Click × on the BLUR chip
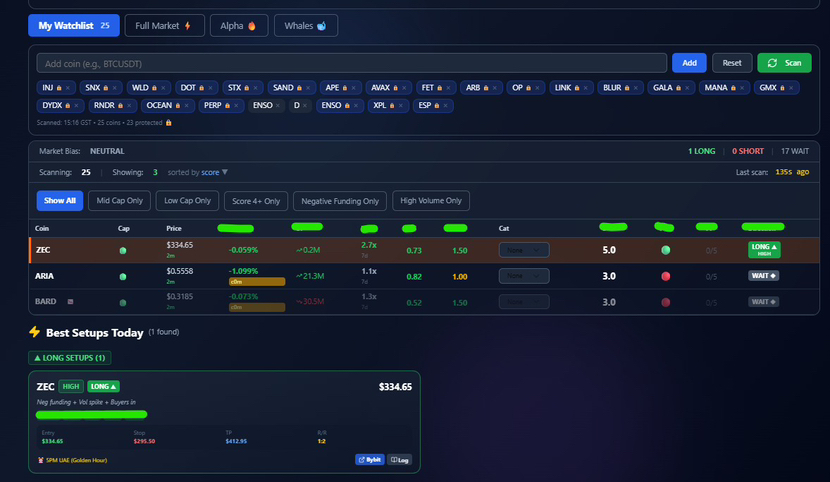Viewport: 830px width, 482px height. pos(636,88)
